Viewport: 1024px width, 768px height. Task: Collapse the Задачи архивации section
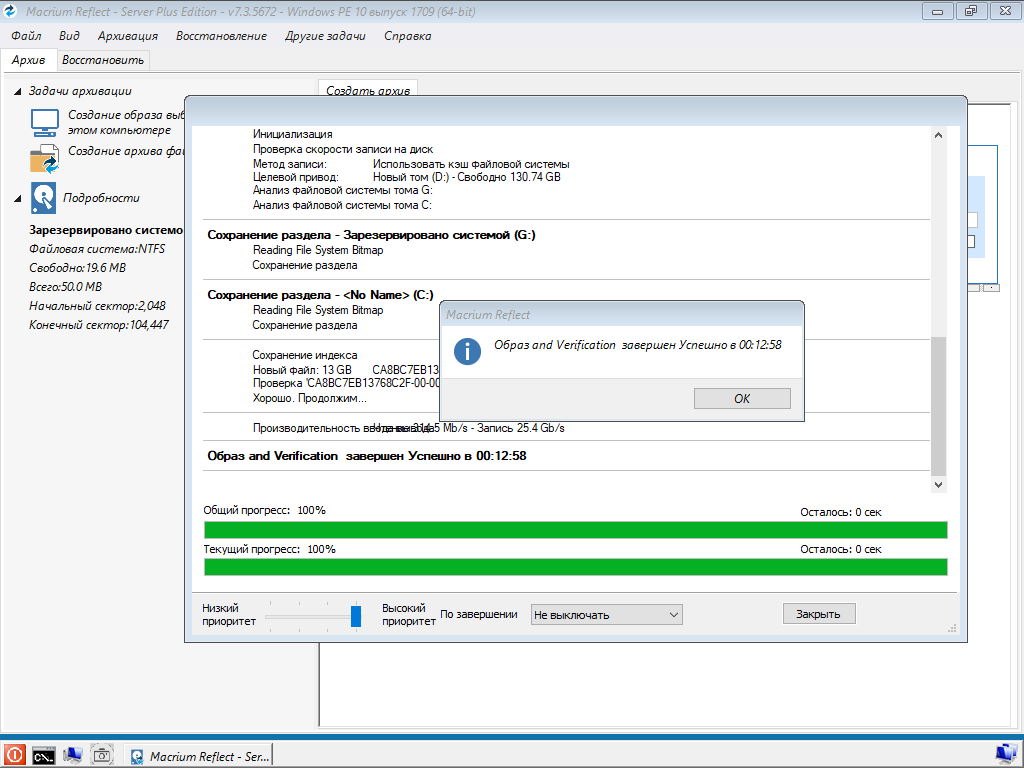point(18,91)
